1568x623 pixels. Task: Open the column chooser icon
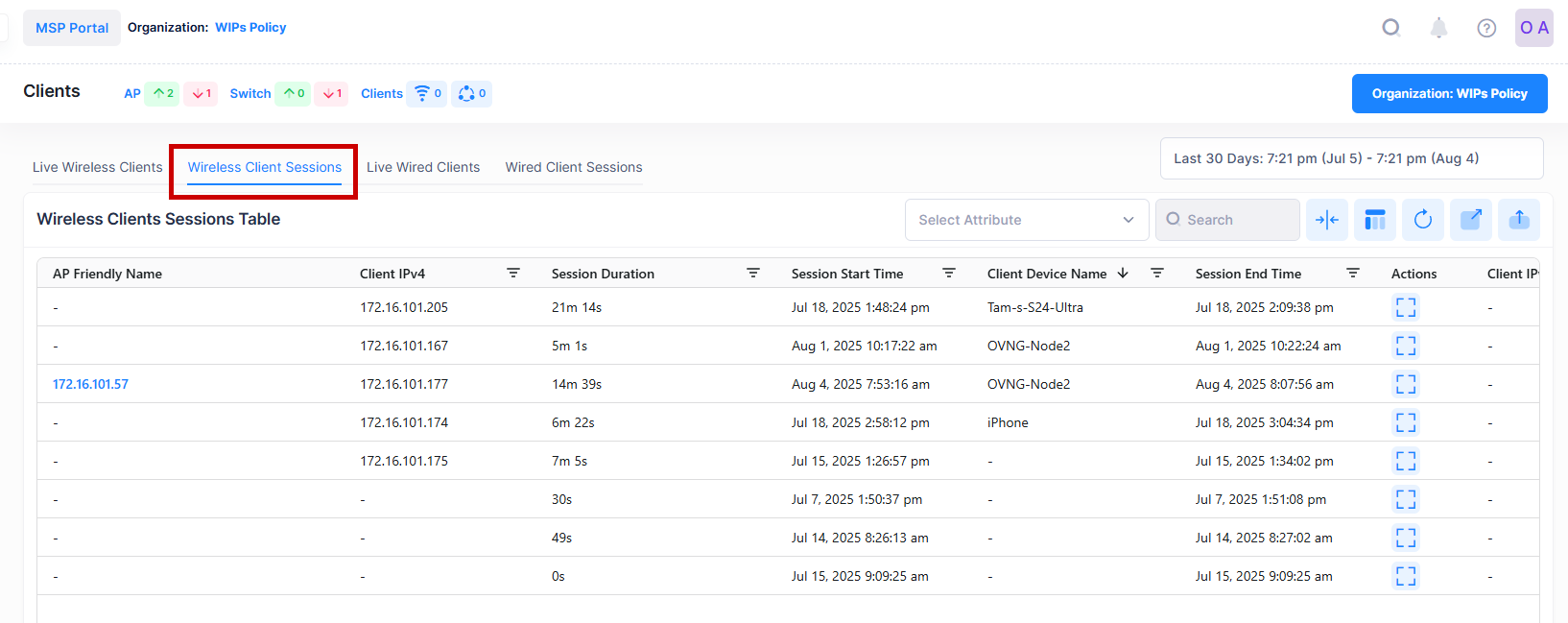pos(1374,220)
